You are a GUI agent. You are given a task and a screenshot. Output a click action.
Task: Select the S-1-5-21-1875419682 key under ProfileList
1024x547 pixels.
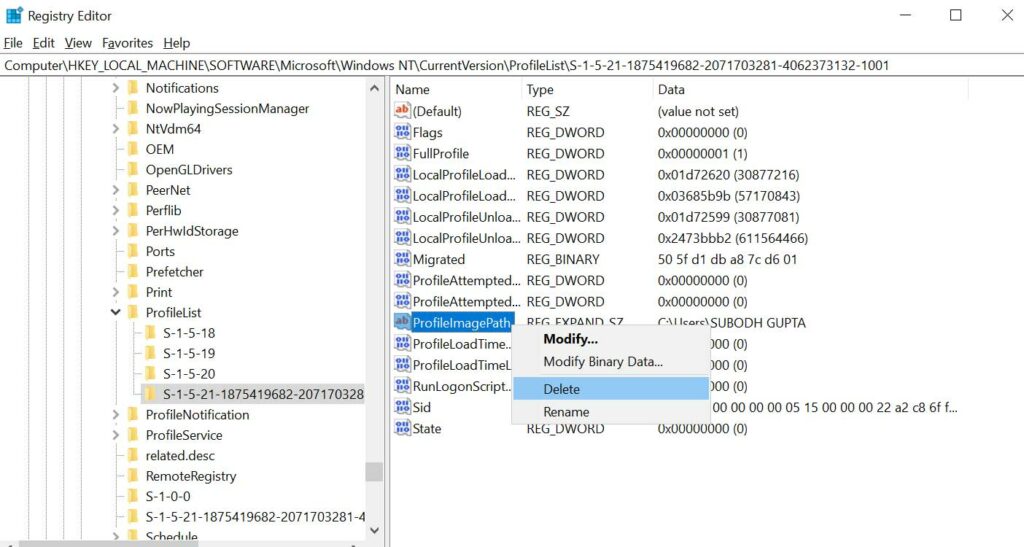tap(263, 394)
